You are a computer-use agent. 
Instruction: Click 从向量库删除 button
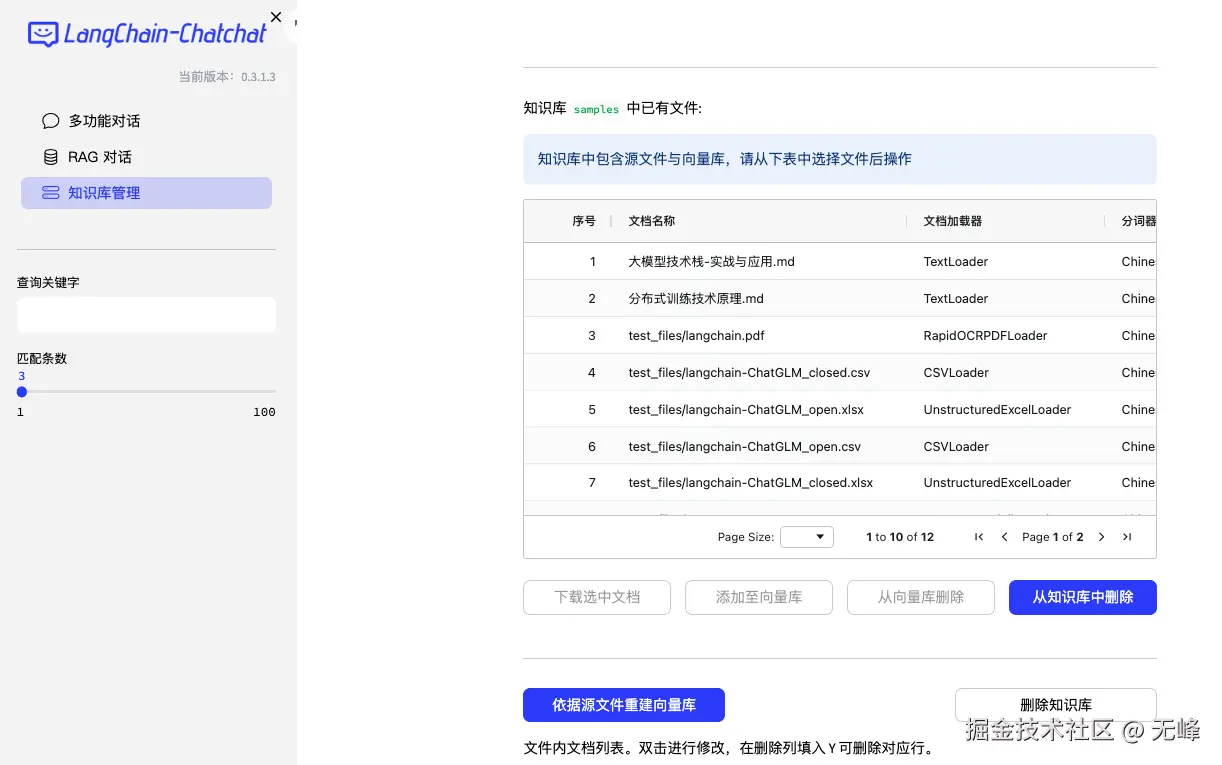[x=921, y=597]
